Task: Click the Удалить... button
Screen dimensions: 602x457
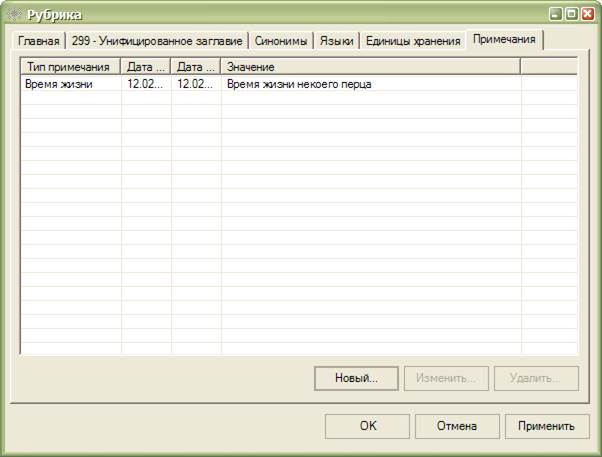Action: coord(536,379)
